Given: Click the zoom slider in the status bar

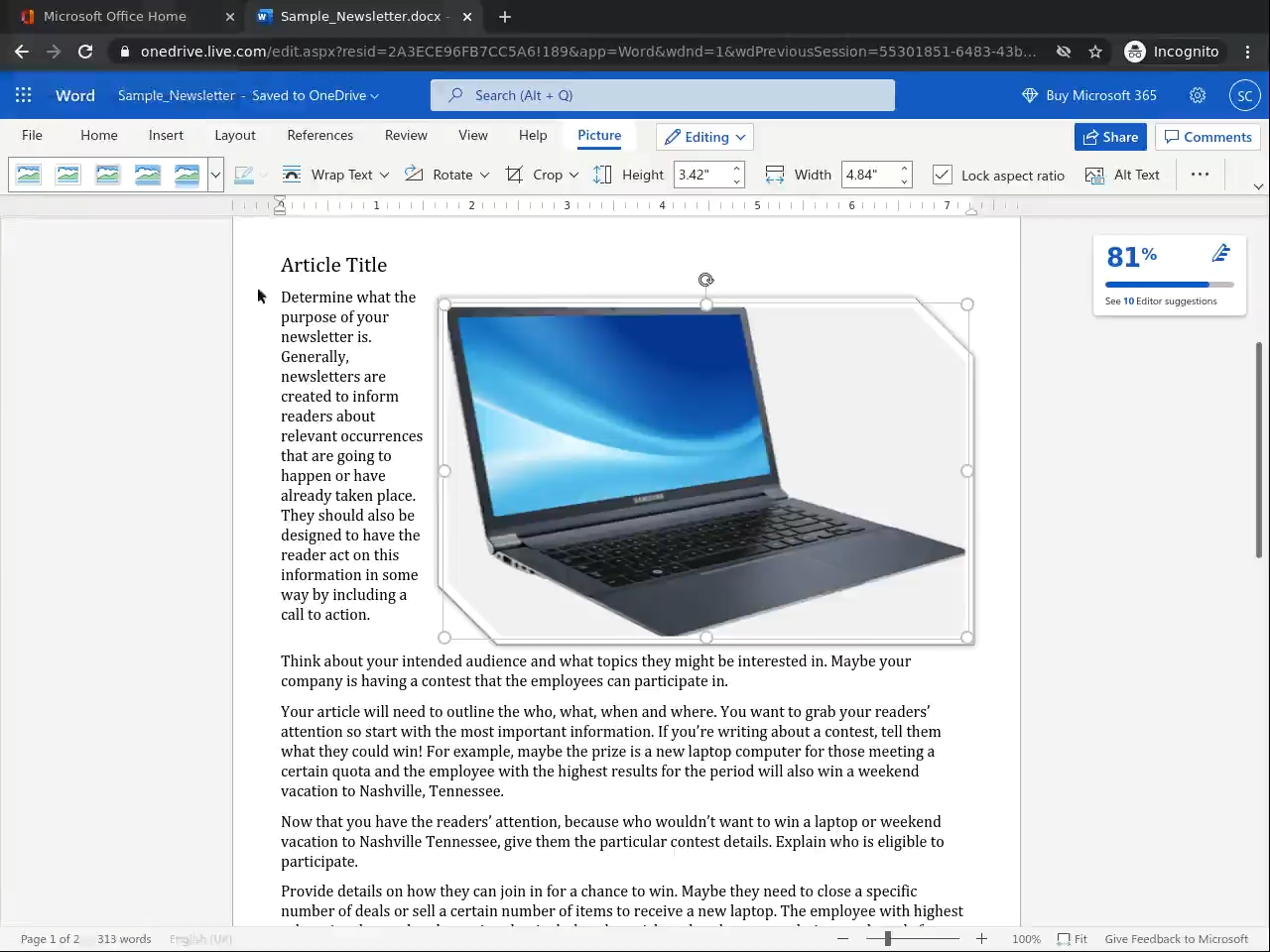Looking at the screenshot, I should pos(913,939).
